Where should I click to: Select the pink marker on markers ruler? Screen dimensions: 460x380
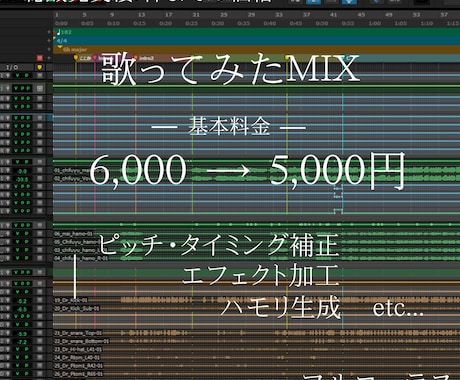pos(95,58)
